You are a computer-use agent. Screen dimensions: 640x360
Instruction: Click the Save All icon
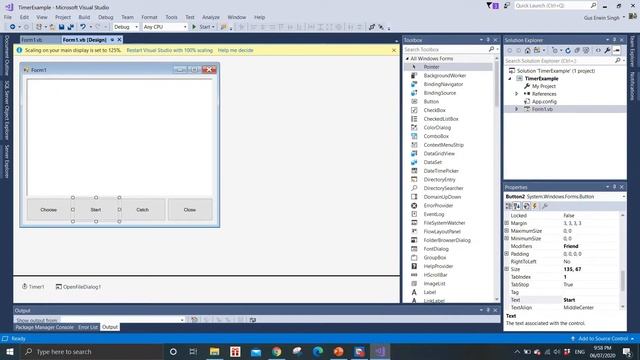[x=71, y=27]
